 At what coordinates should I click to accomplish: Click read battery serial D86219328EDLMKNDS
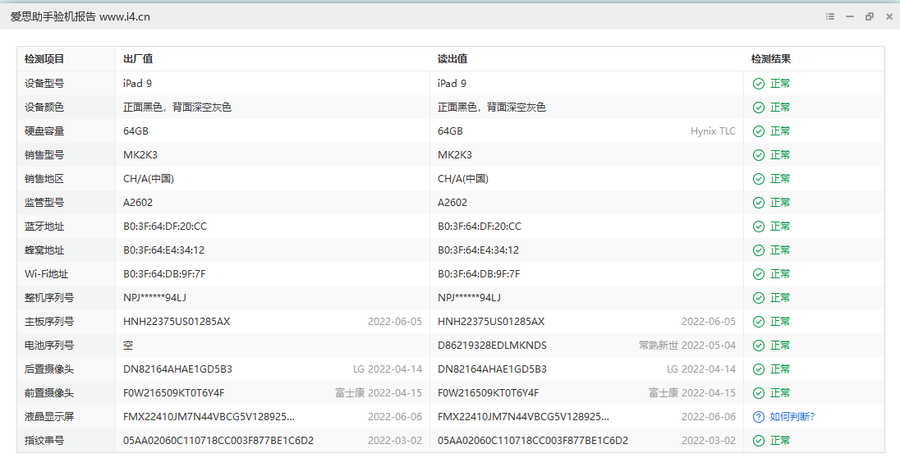[492, 346]
